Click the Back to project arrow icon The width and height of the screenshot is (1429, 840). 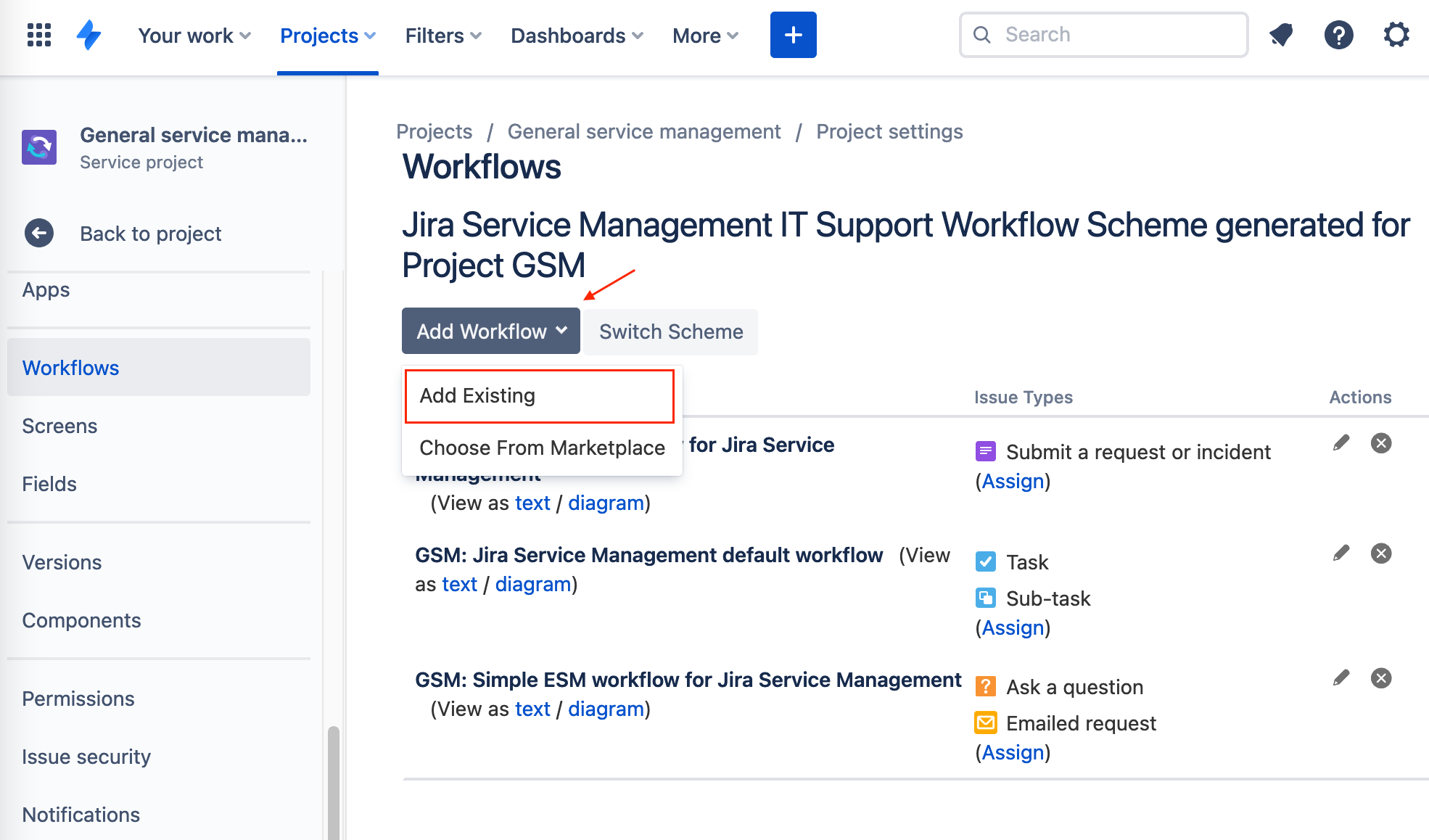click(38, 233)
